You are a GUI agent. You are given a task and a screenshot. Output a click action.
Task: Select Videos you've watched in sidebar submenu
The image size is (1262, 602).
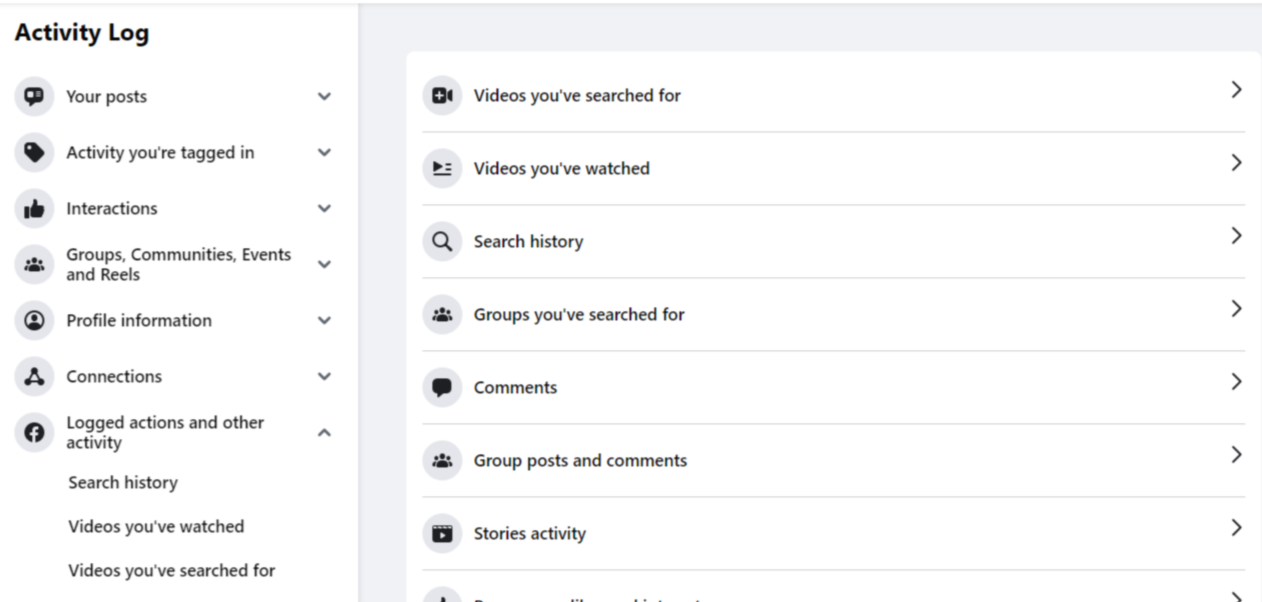[156, 527]
